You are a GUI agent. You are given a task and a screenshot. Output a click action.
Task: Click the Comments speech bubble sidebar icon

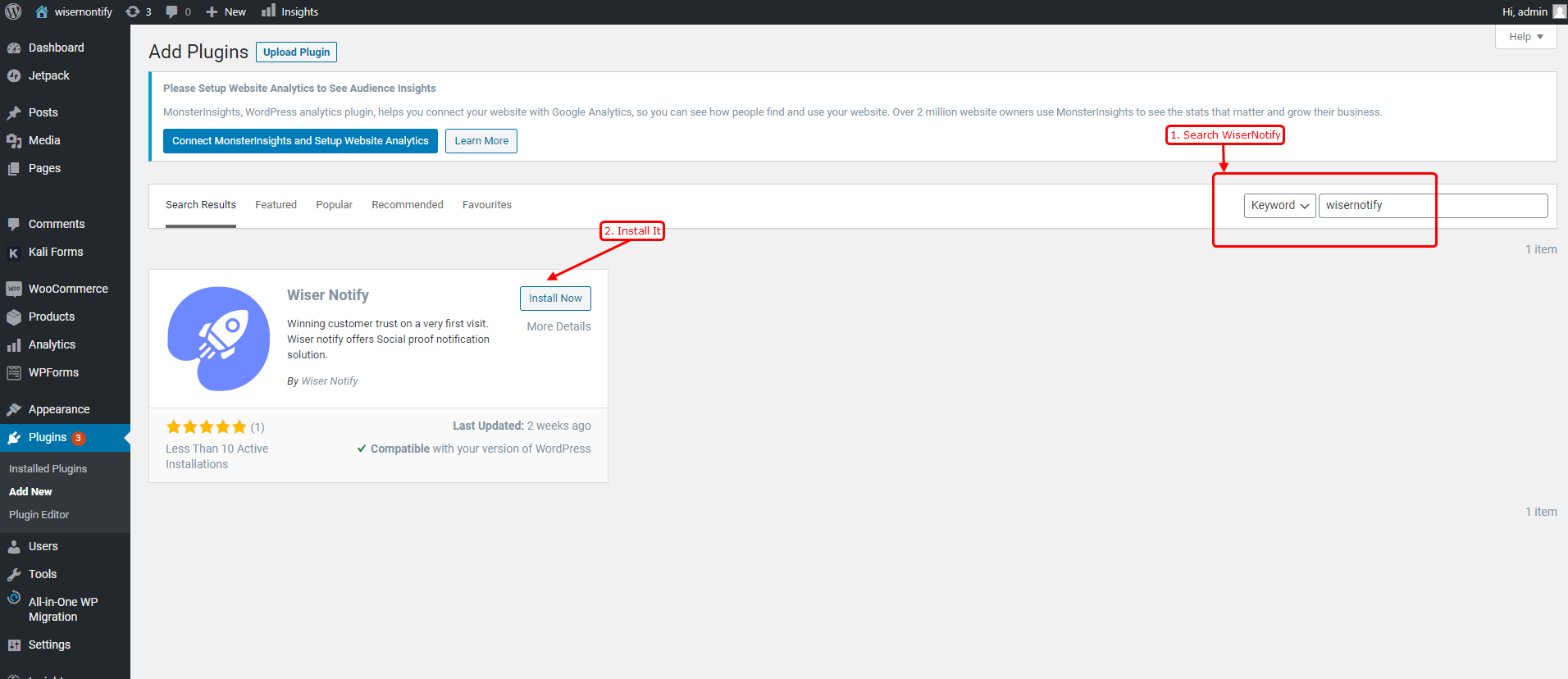(14, 224)
